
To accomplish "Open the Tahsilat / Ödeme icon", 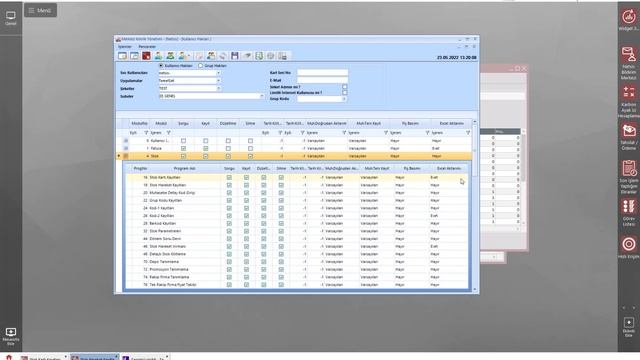I will coord(629,131).
